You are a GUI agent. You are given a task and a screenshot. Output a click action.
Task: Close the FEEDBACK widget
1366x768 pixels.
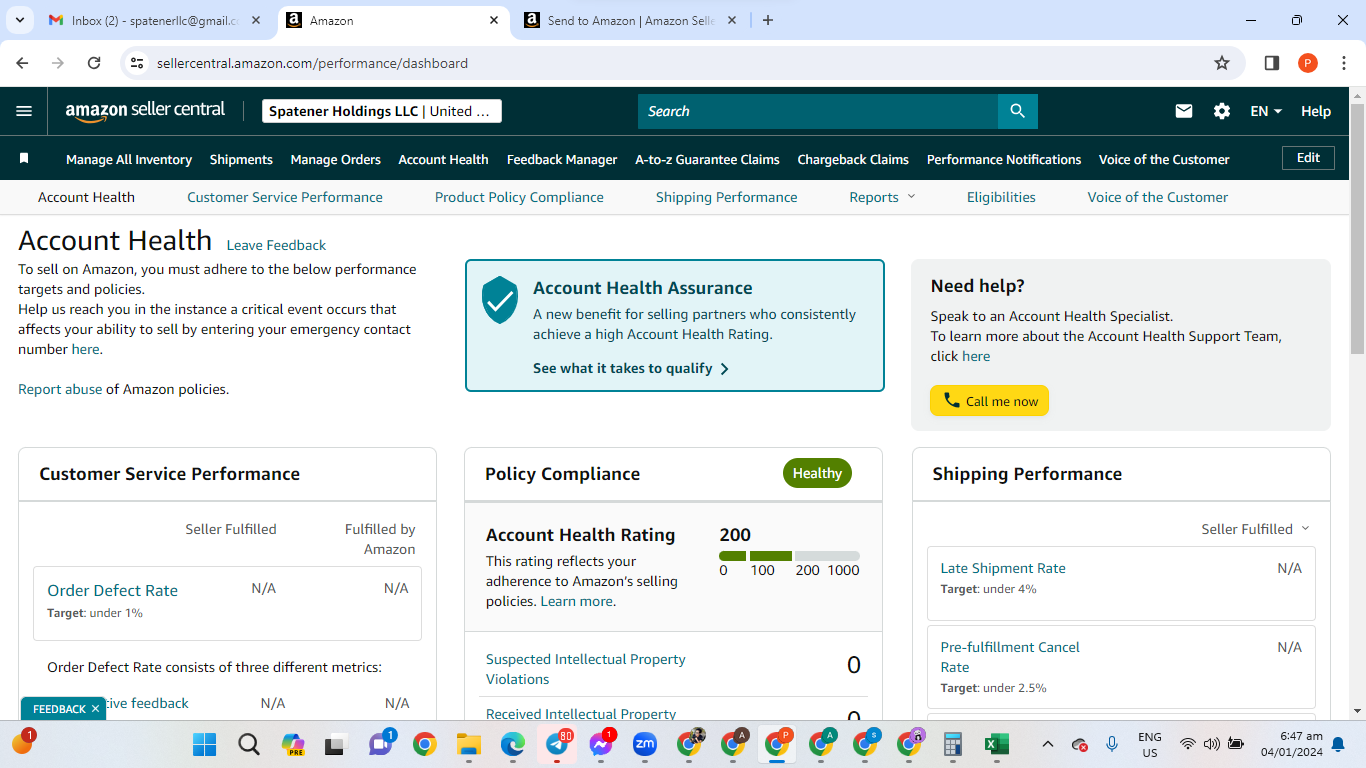pyautogui.click(x=95, y=709)
